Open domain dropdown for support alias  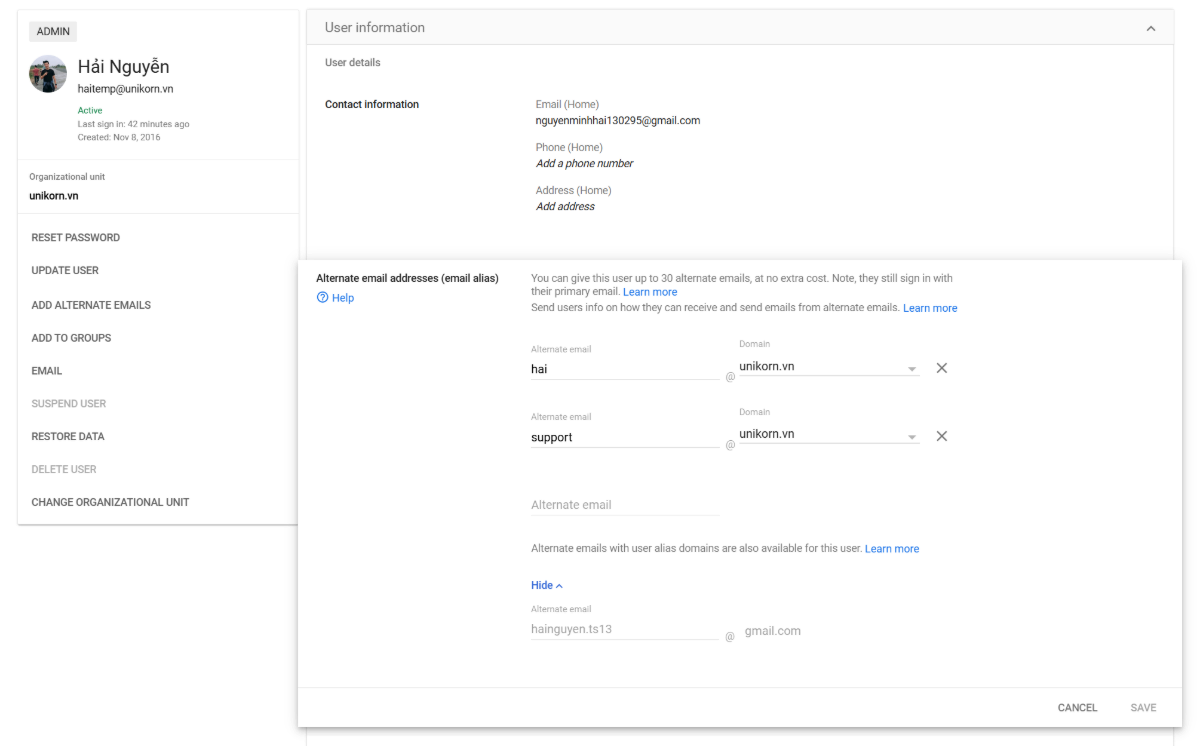(911, 437)
